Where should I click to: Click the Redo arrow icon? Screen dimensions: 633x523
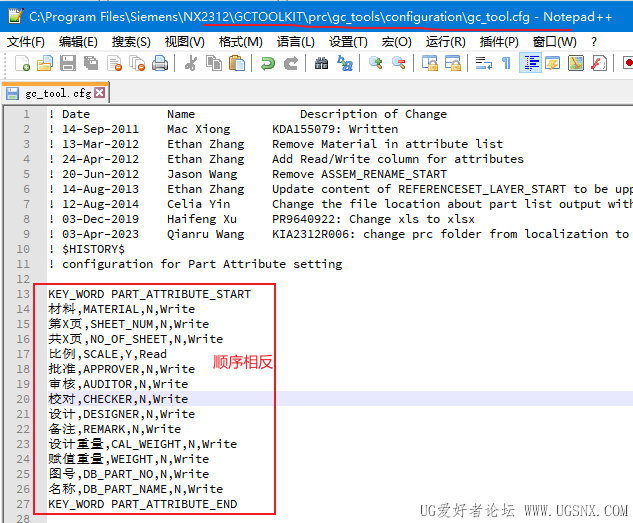click(x=291, y=63)
